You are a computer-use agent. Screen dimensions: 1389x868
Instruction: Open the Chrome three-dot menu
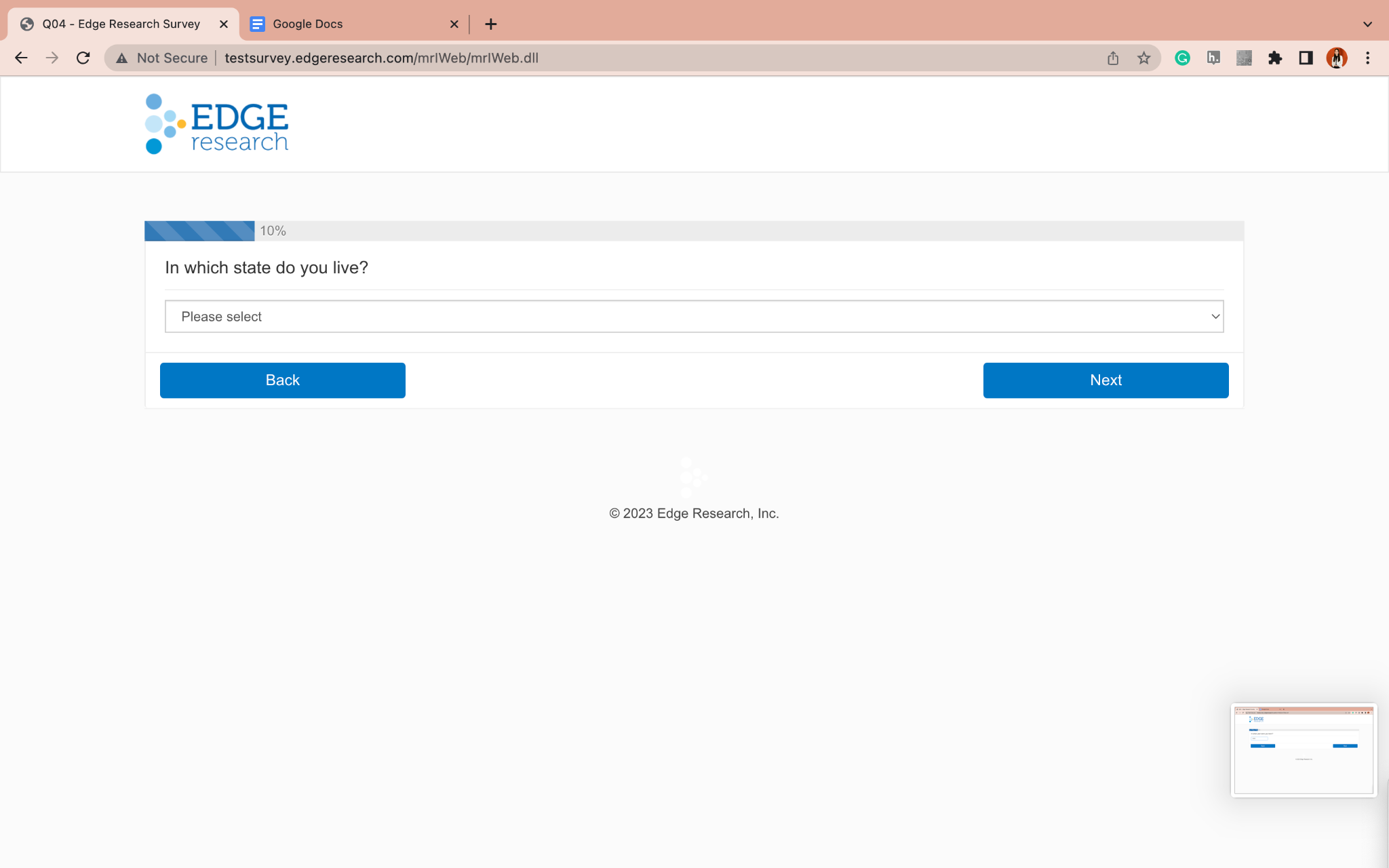click(1367, 58)
